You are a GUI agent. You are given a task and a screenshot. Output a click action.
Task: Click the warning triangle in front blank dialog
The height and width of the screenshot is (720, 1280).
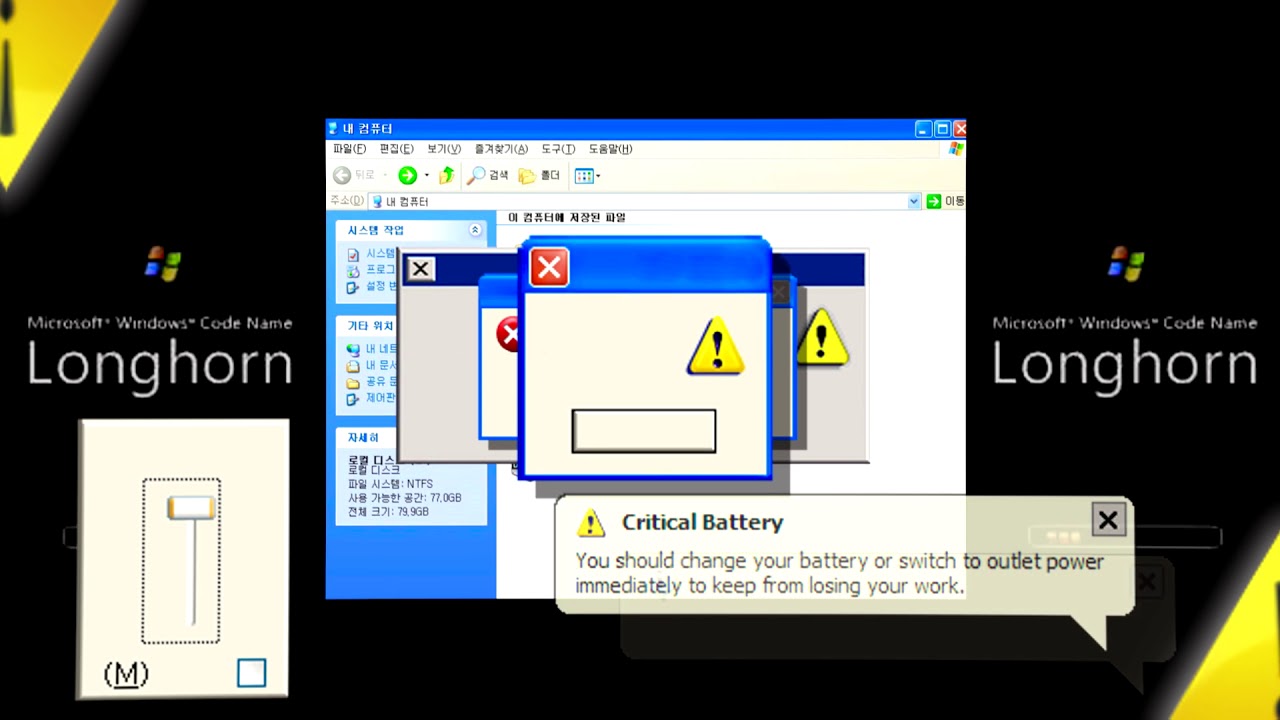pos(715,346)
